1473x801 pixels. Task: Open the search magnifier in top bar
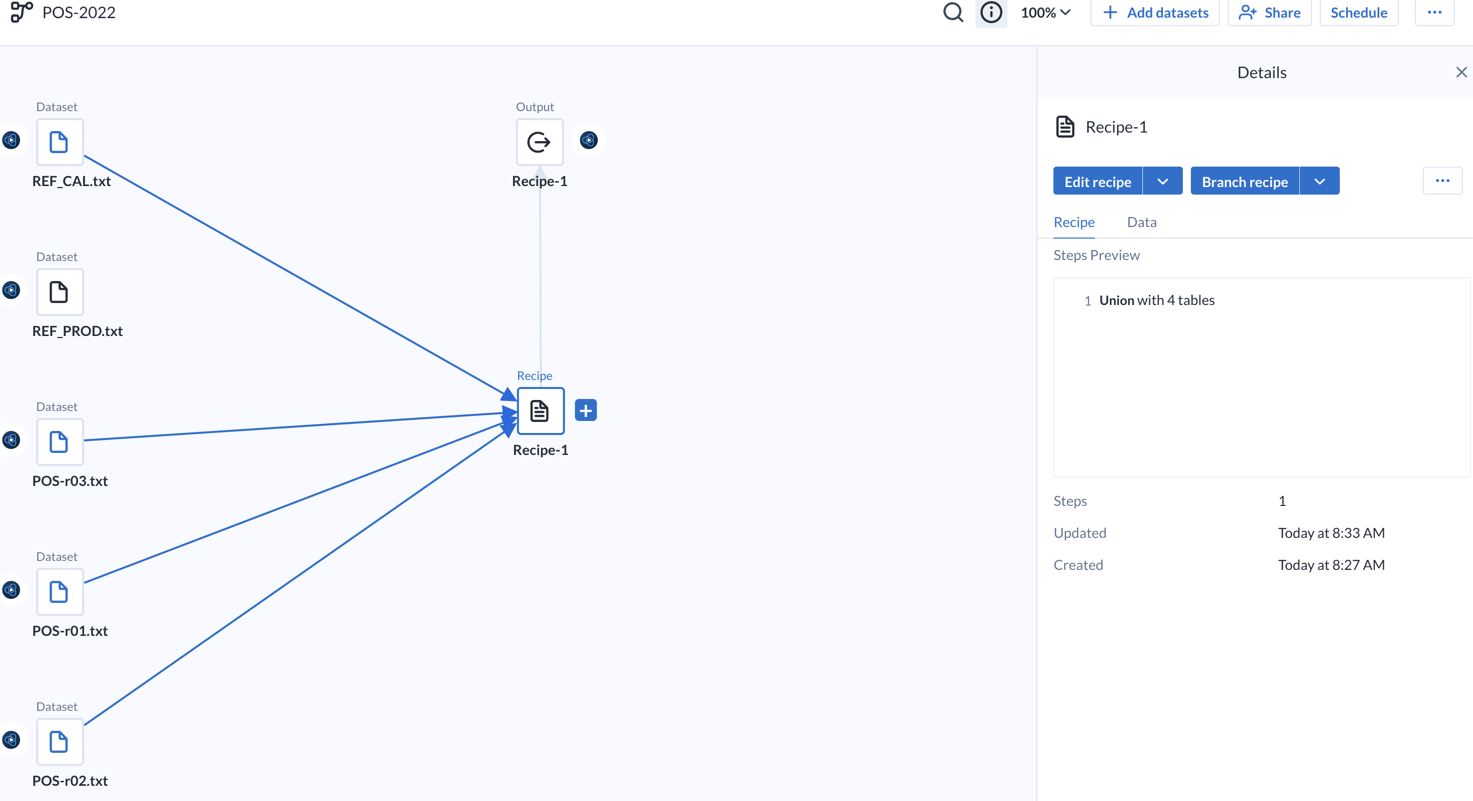(x=953, y=13)
